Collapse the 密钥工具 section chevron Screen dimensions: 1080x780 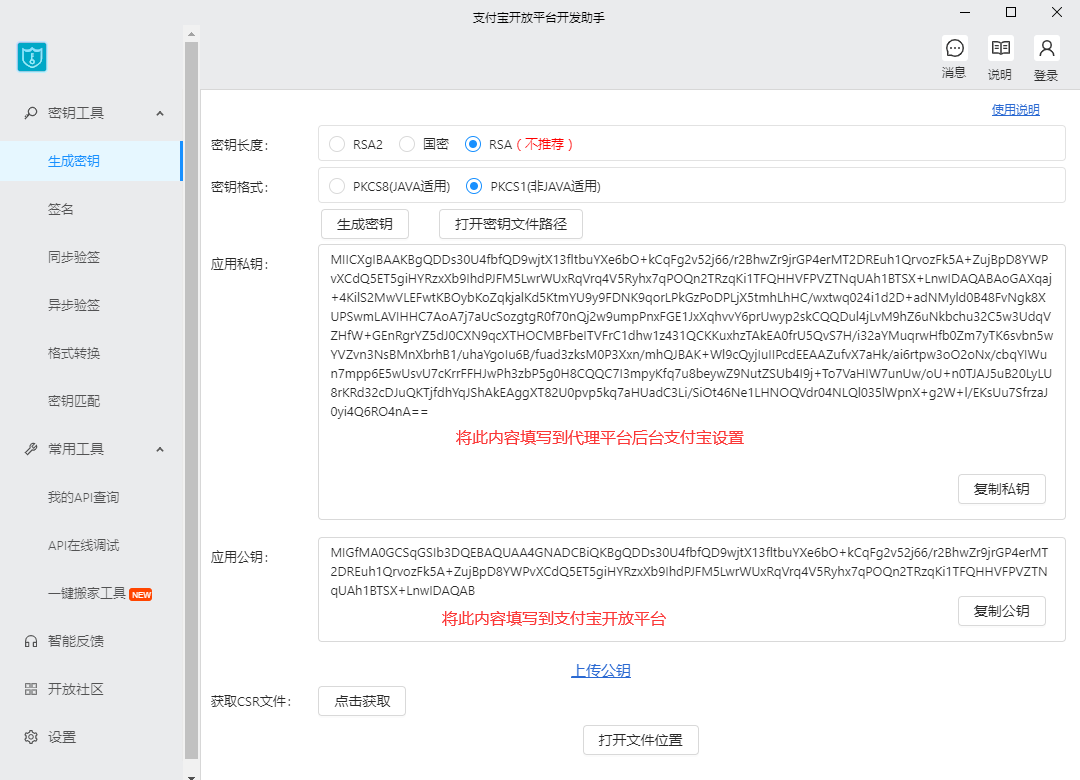160,113
